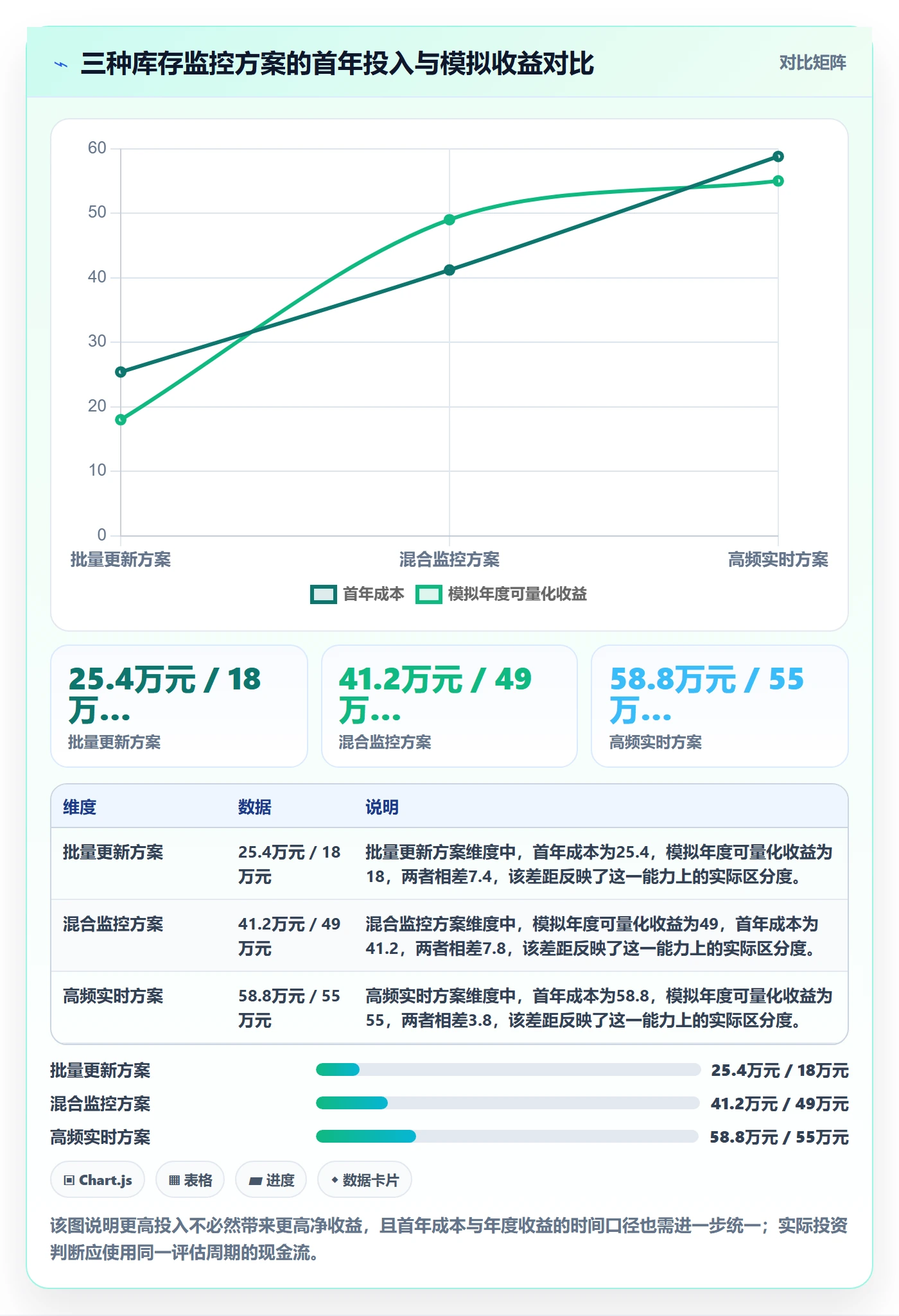Select the 数据卡片 tag chip
This screenshot has width=899, height=1316.
pos(365,1179)
